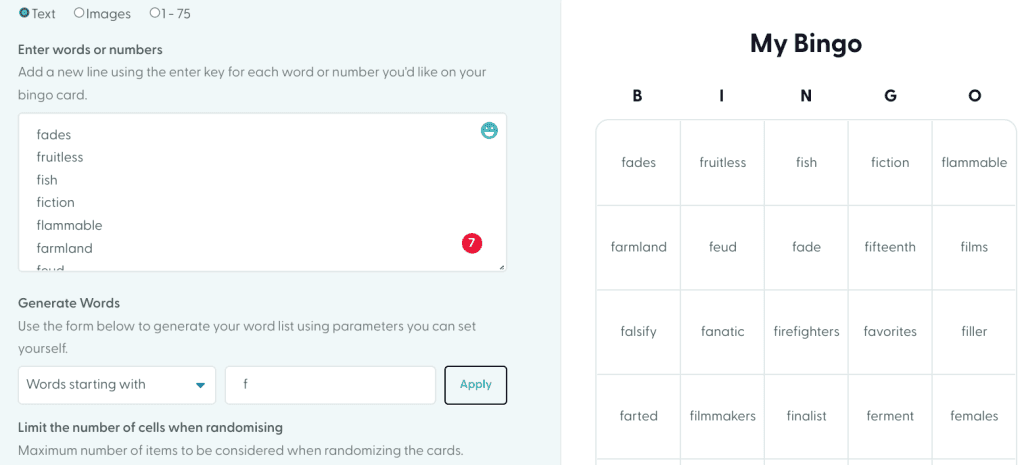Select the Text radio button
The width and height of the screenshot is (1024, 465).
point(24,13)
